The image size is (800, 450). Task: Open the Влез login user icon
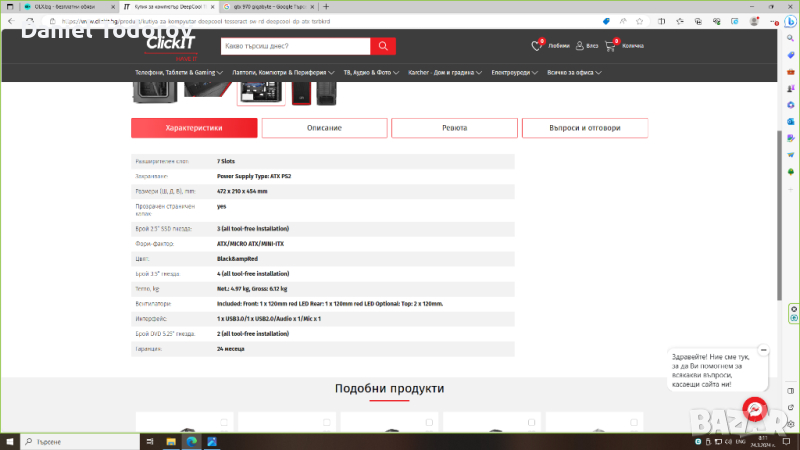coord(579,45)
